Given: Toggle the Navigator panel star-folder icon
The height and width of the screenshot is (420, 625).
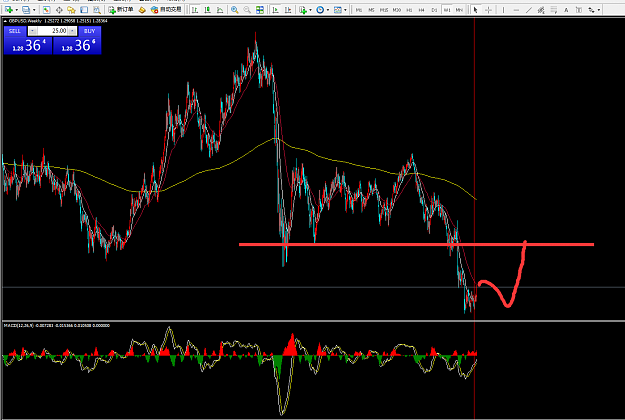Looking at the screenshot, I should point(71,10).
